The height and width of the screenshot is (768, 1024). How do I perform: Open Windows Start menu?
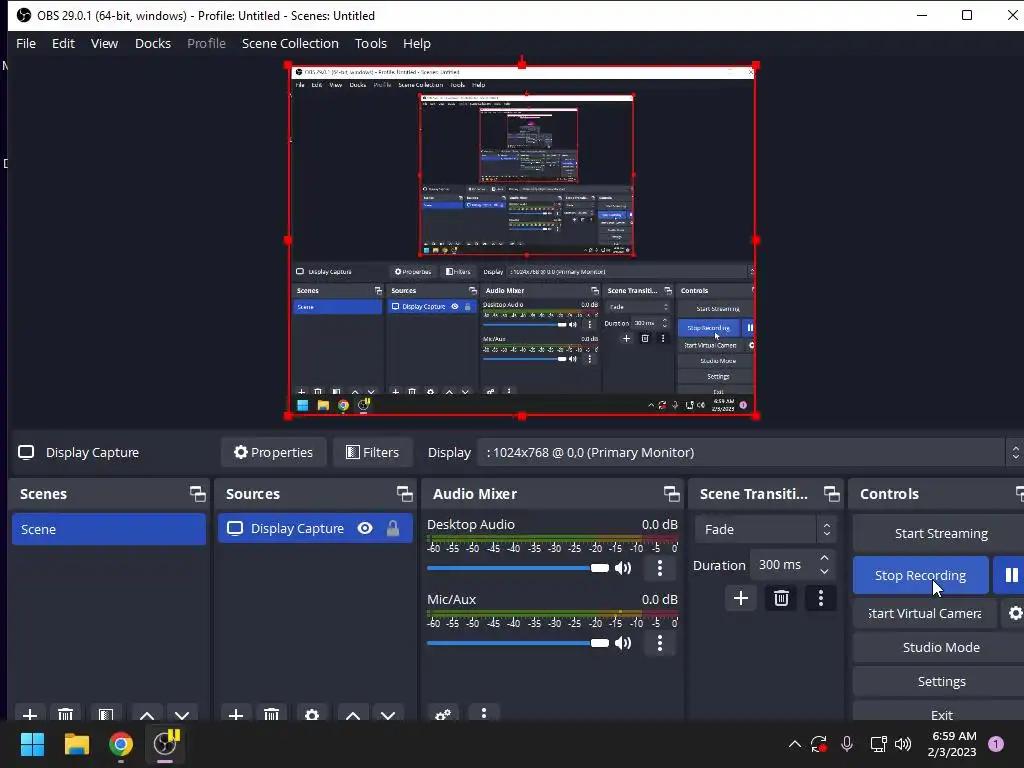click(32, 744)
